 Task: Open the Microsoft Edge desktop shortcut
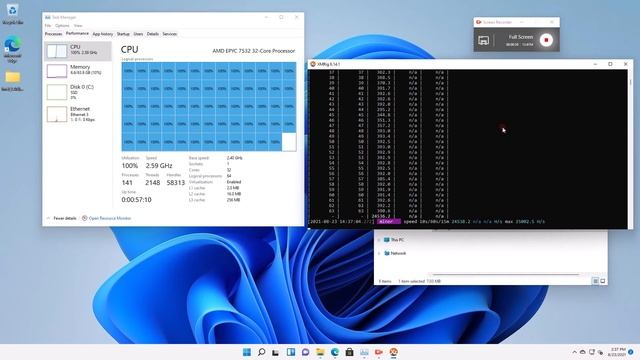pyautogui.click(x=12, y=49)
